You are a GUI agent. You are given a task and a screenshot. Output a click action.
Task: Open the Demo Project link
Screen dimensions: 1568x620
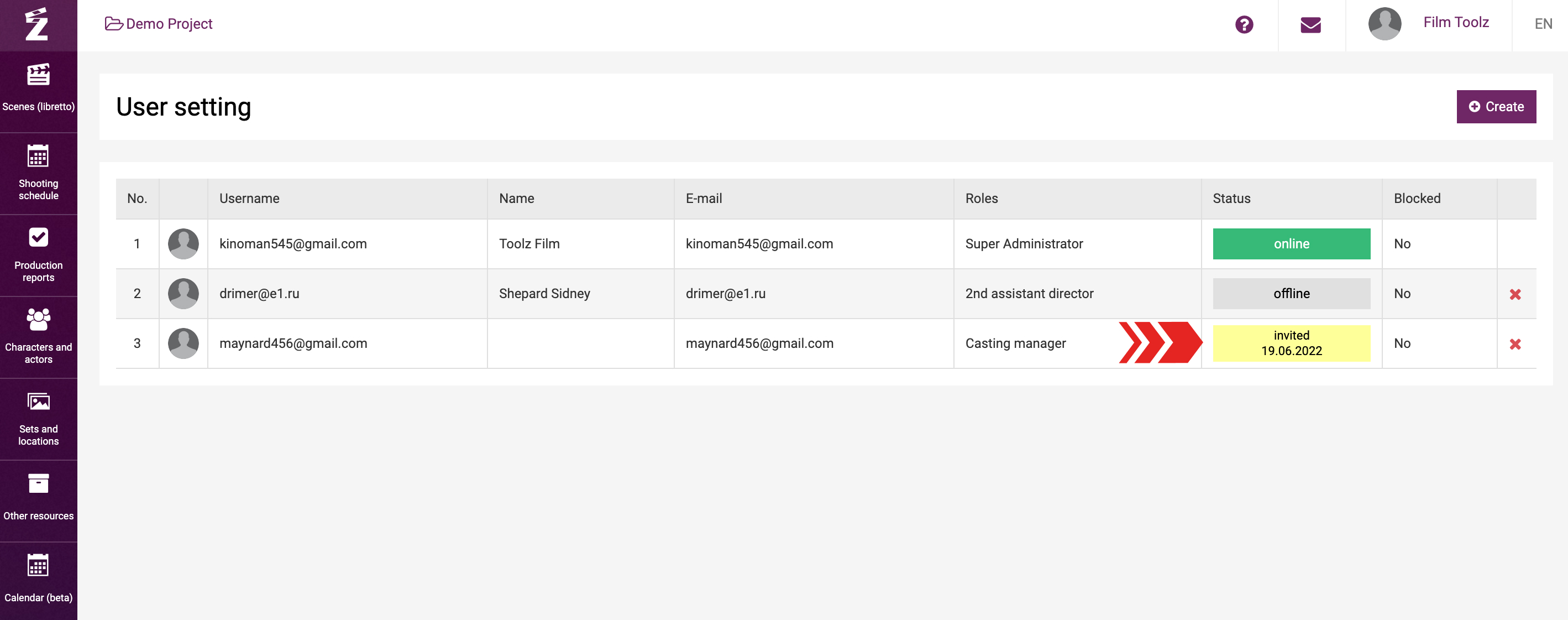[x=159, y=24]
